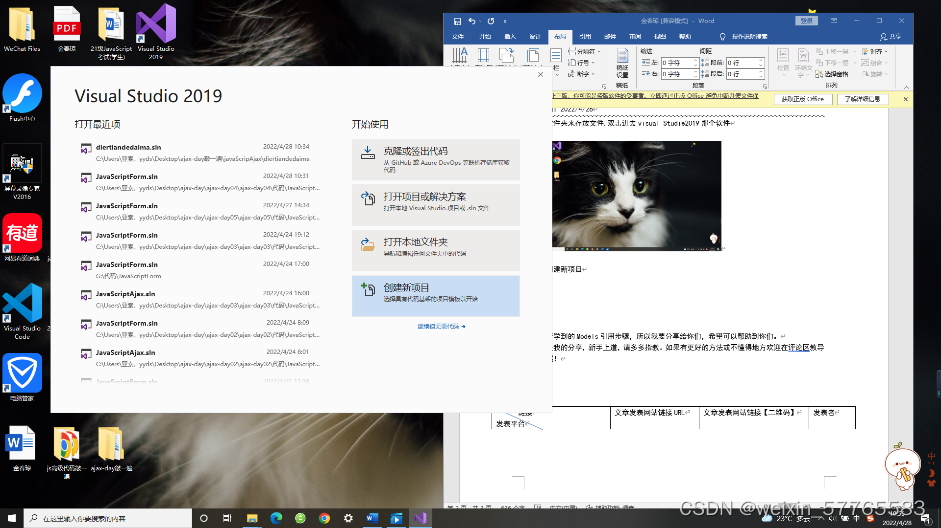Click Share (共享) in Word ribbon
This screenshot has width=941, height=528.
click(891, 37)
